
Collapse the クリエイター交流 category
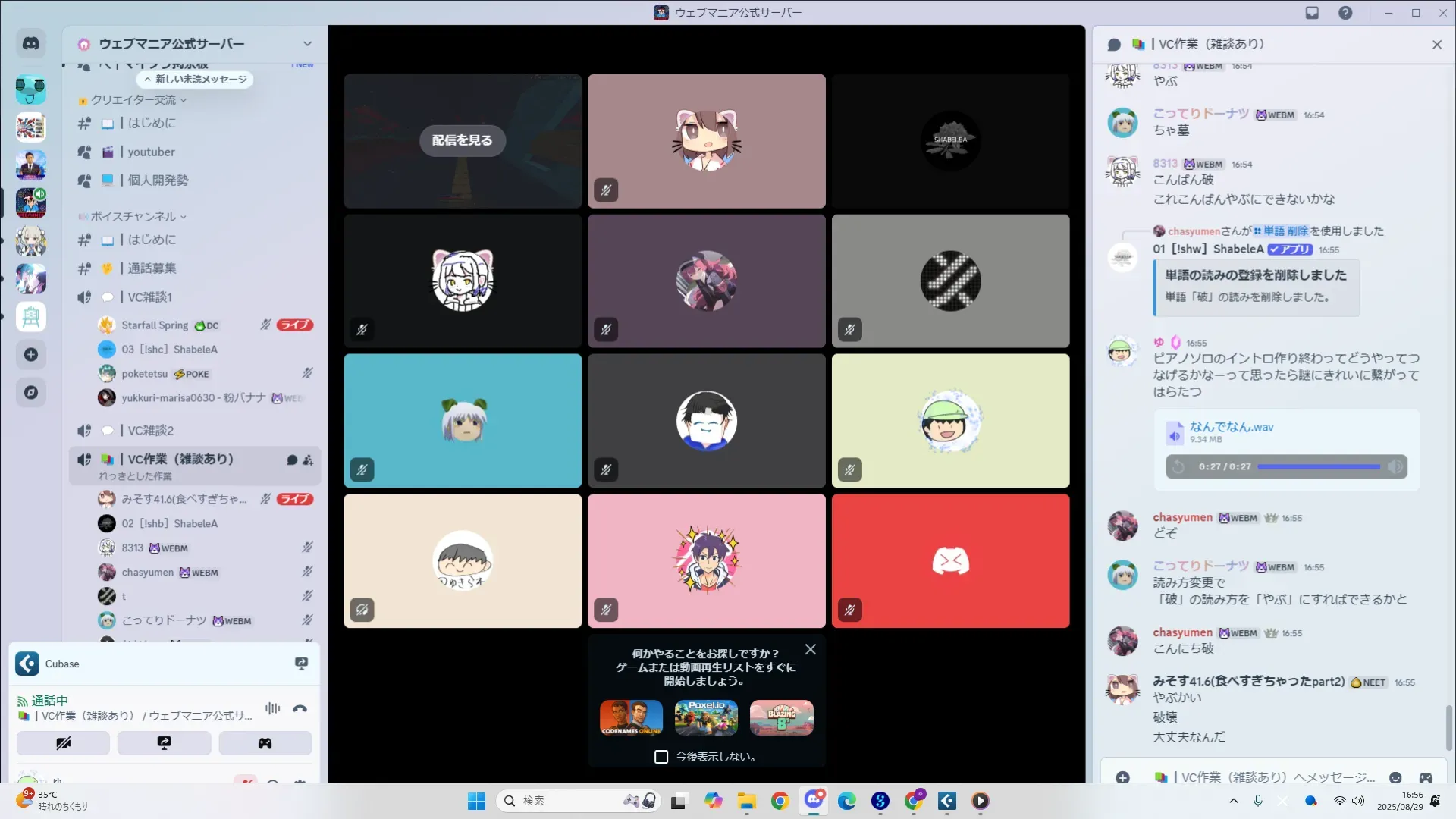[x=133, y=100]
